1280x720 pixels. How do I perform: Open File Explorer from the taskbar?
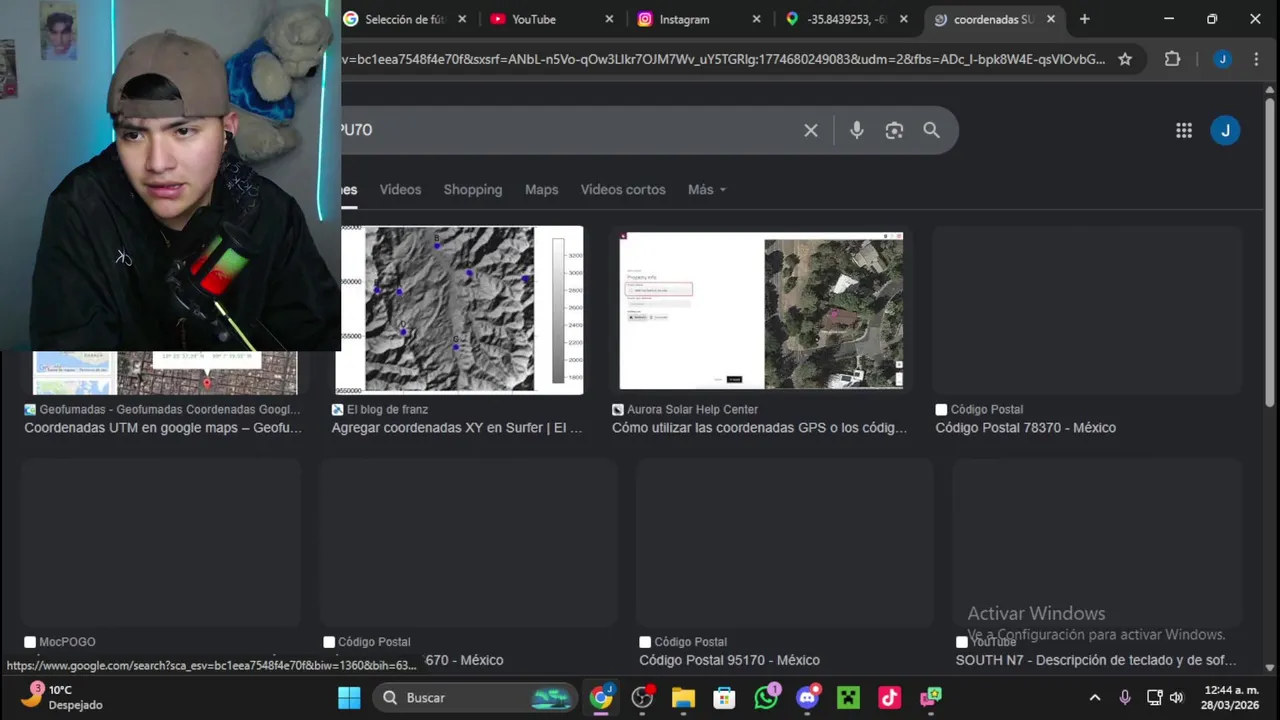point(683,697)
